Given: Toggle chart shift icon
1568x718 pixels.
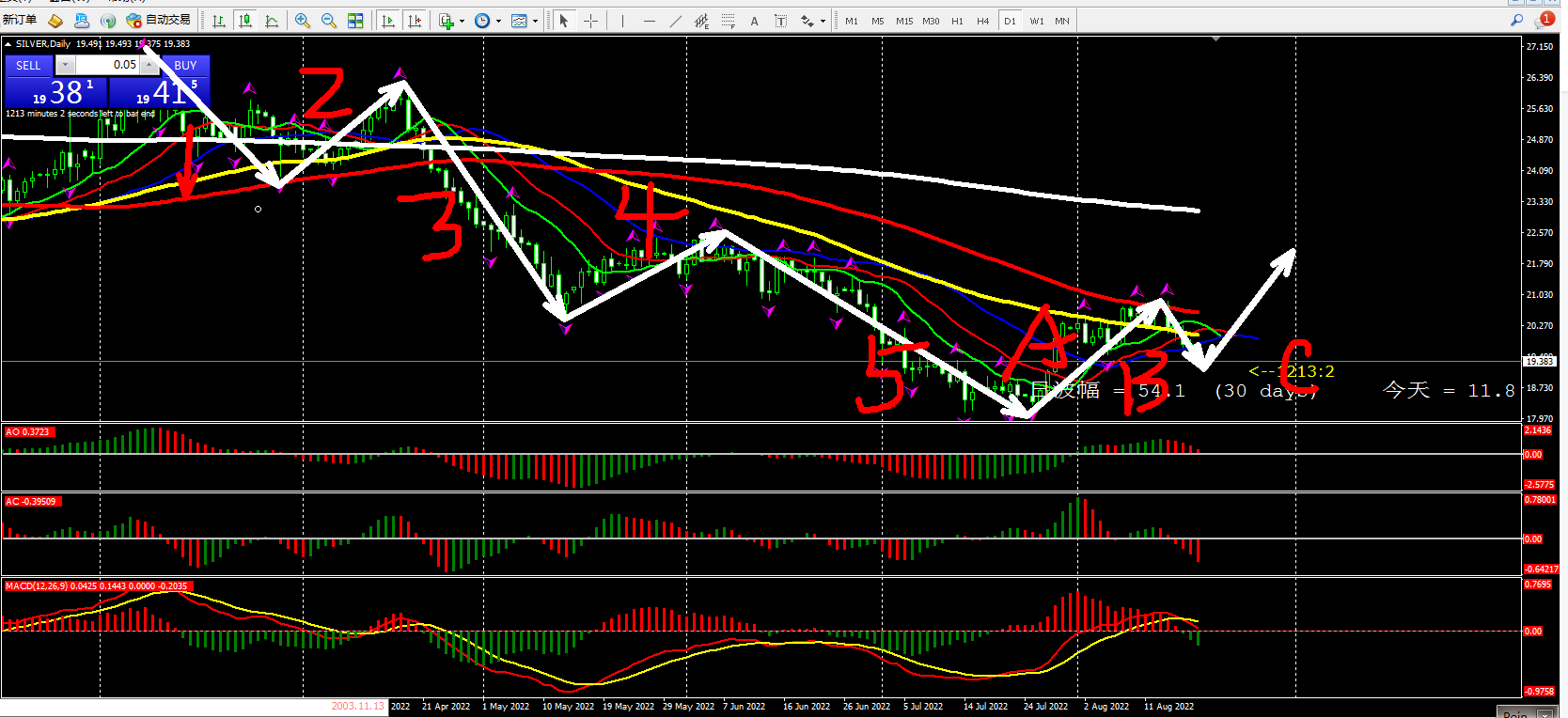Looking at the screenshot, I should point(415,21).
